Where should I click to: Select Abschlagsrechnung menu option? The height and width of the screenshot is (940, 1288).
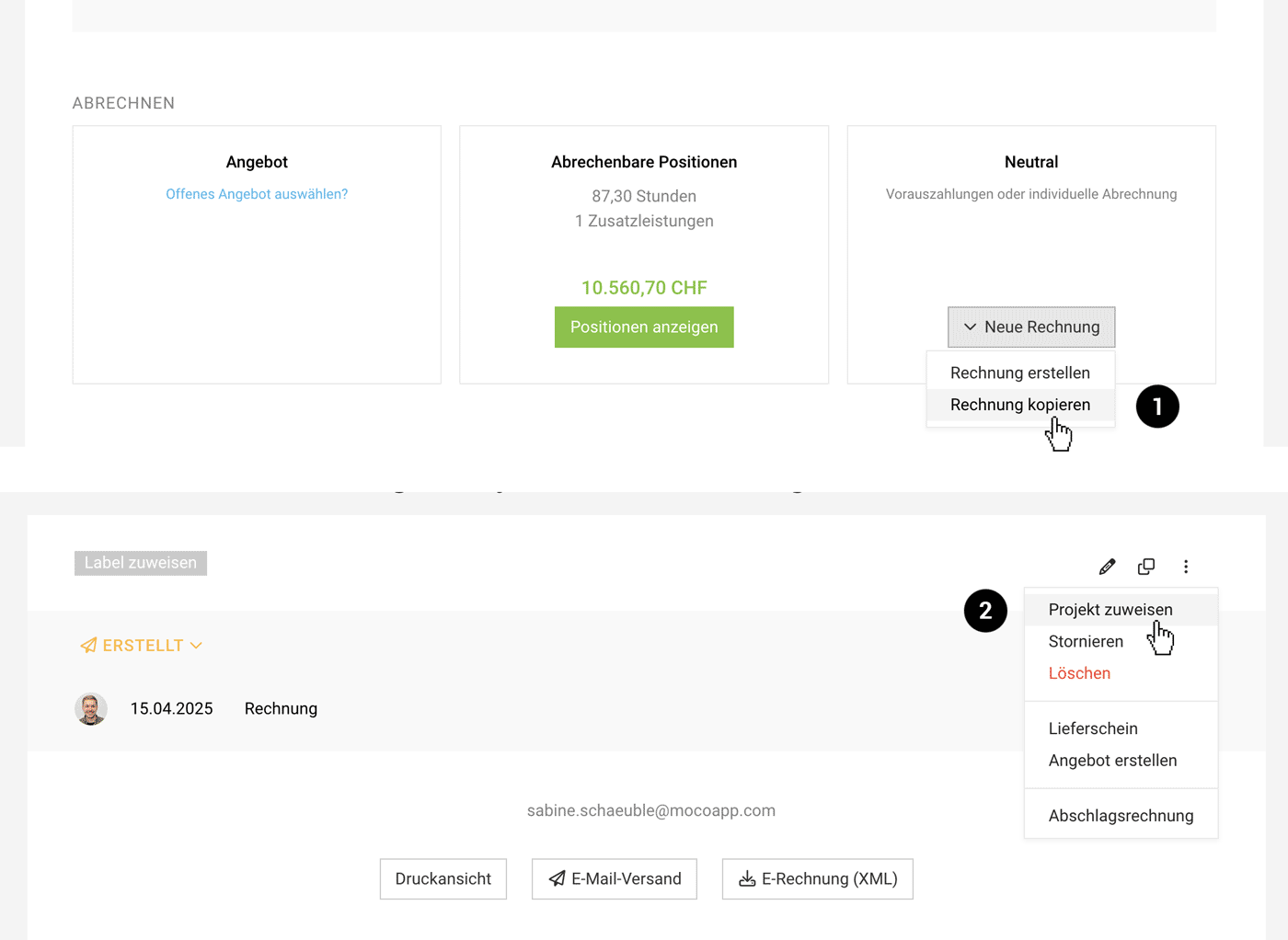point(1121,816)
